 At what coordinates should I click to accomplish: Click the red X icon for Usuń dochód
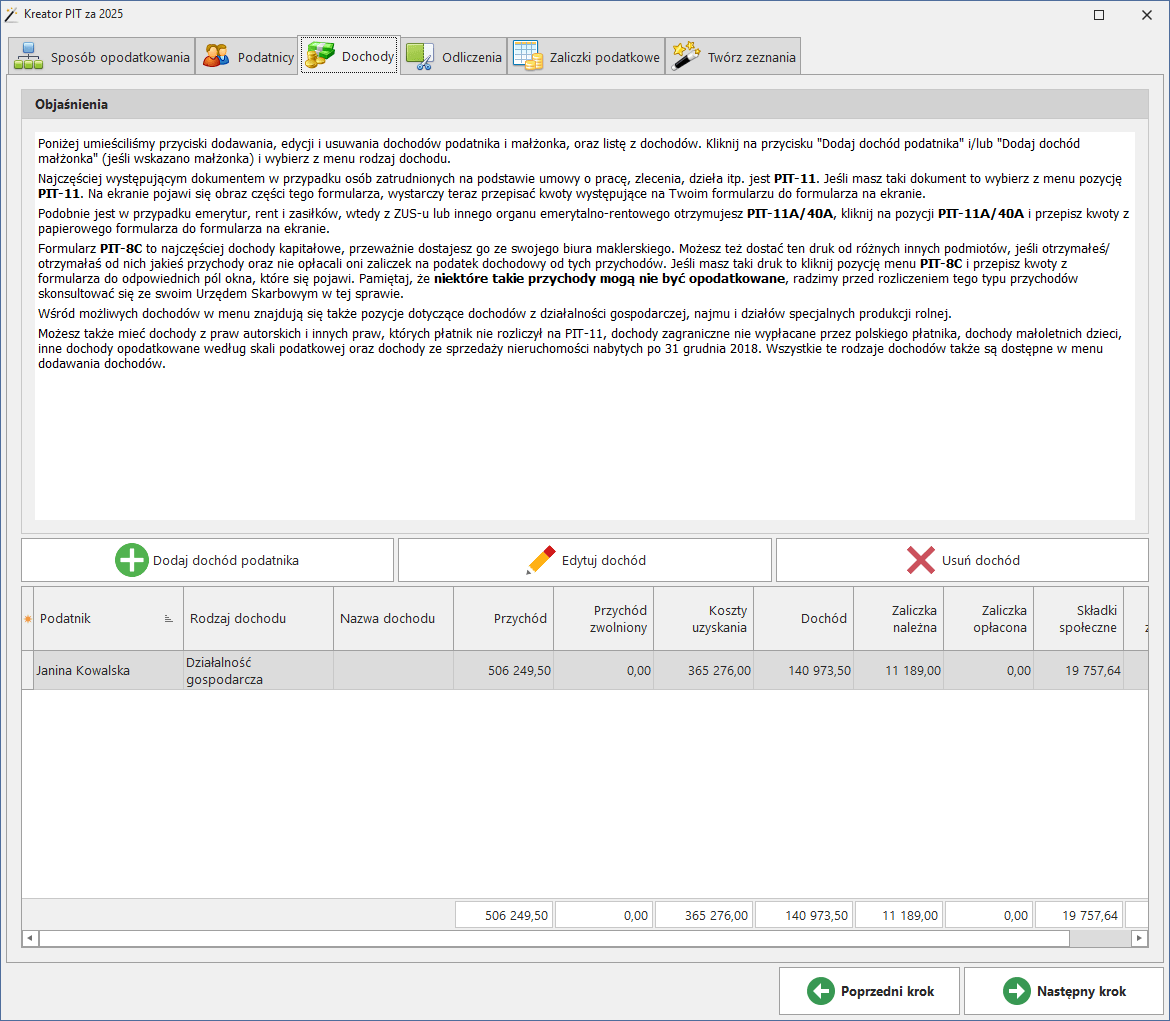(921, 560)
